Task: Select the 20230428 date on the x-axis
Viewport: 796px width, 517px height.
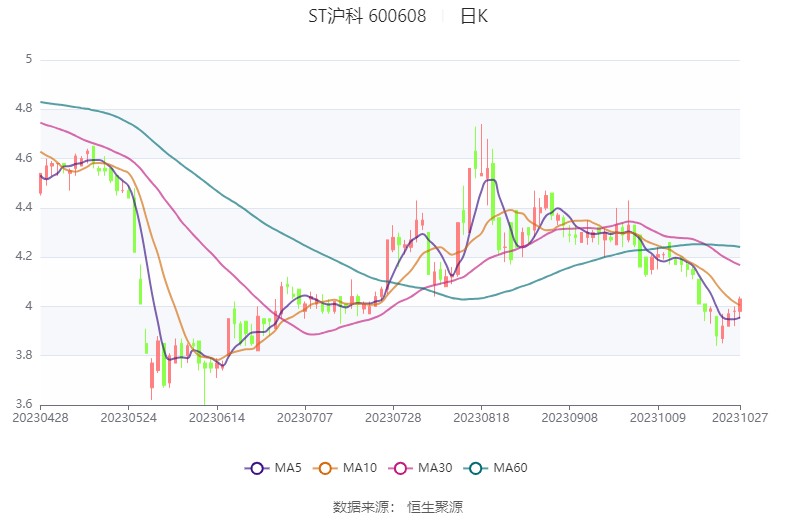Action: coord(40,417)
